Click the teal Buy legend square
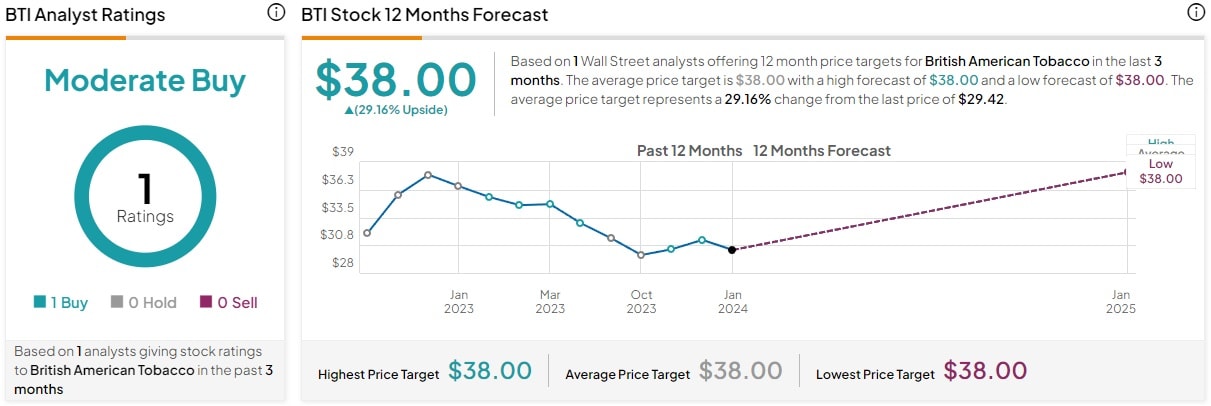 pos(39,302)
